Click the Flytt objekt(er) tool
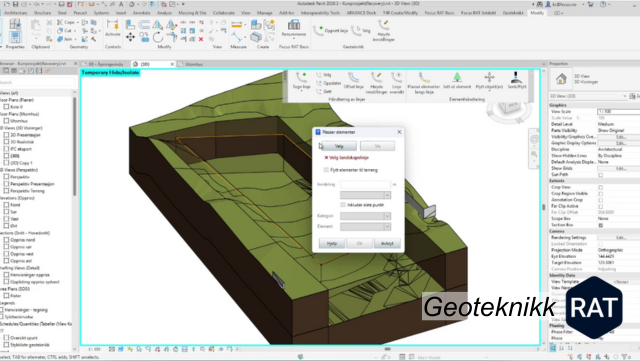The width and height of the screenshot is (640, 361). (489, 80)
